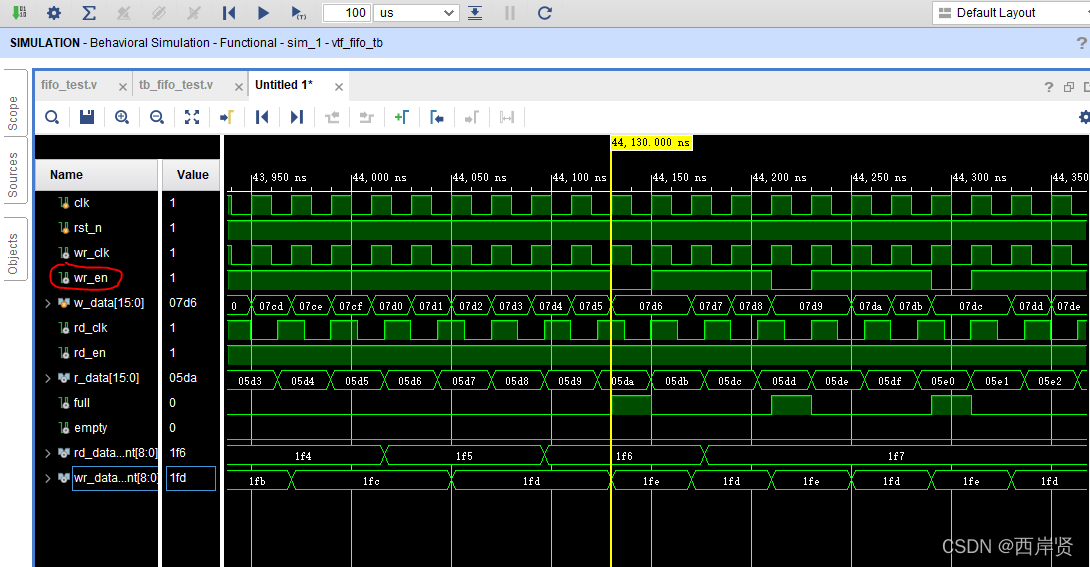Restart simulation with the rewind icon
The image size is (1090, 567).
pyautogui.click(x=229, y=13)
